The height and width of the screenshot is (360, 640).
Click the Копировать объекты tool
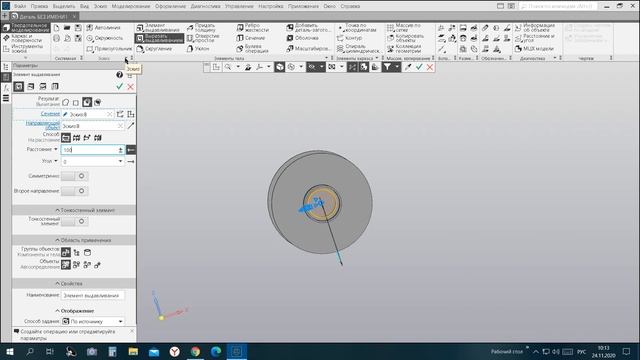405,38
